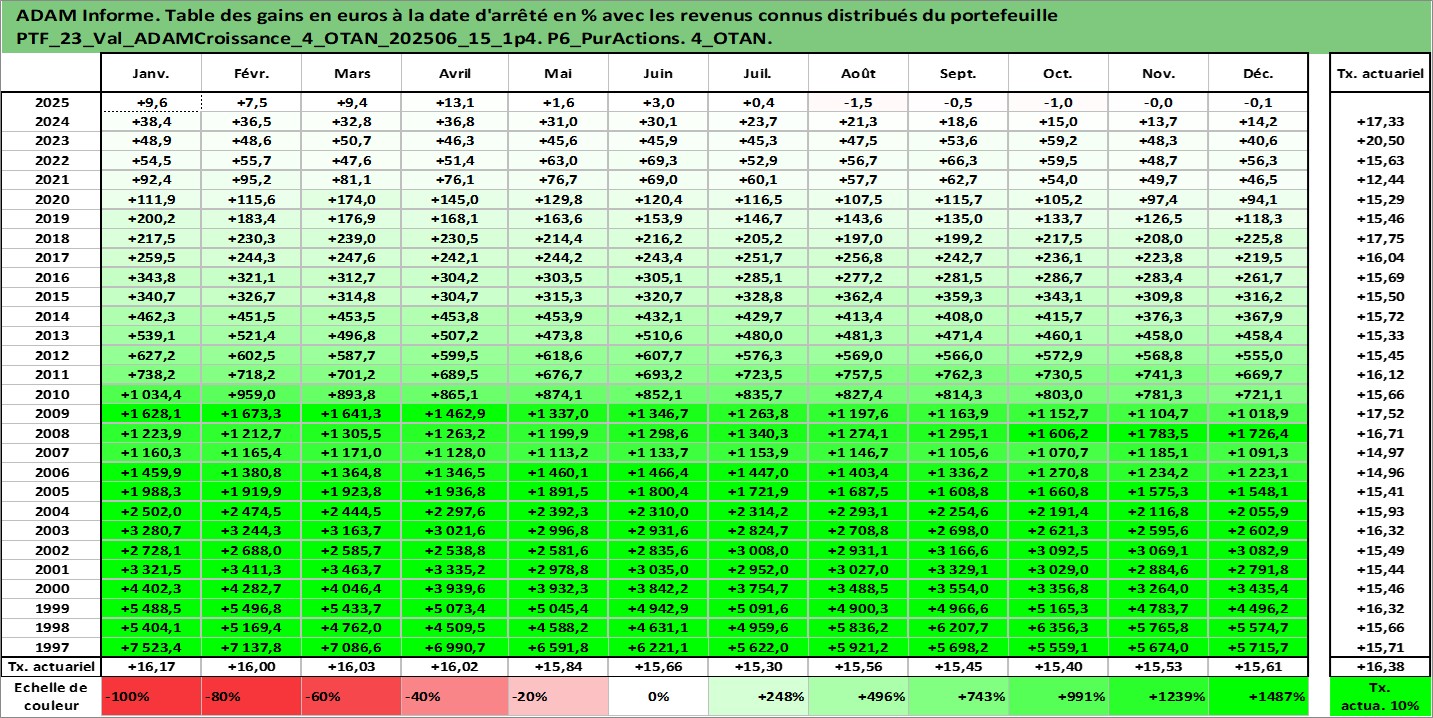Screen dimensions: 1433x718
Task: Click the 'Tx. actua. 10%' green cell
Action: (x=1379, y=696)
